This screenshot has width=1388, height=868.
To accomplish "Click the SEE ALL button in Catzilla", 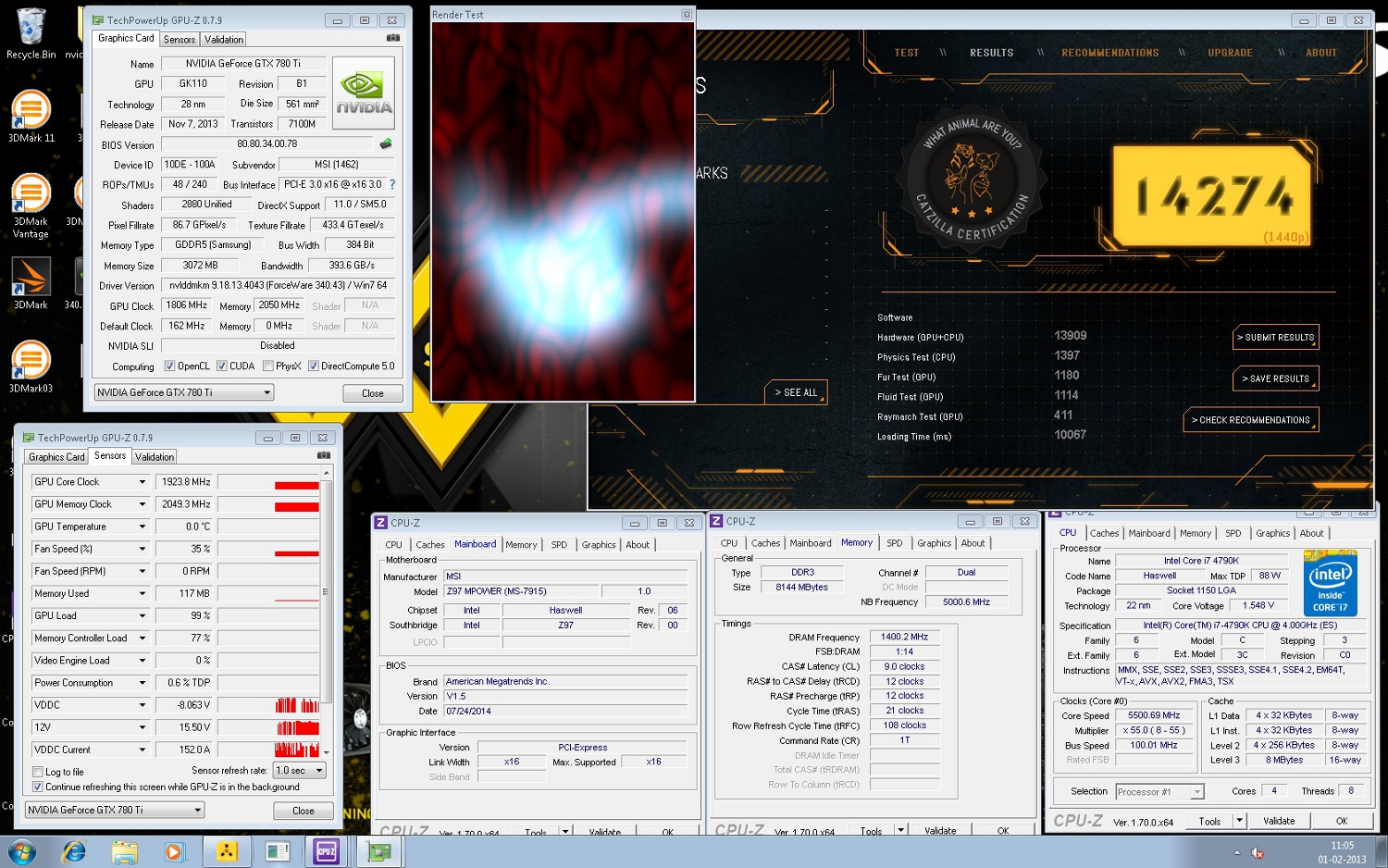I will (796, 393).
